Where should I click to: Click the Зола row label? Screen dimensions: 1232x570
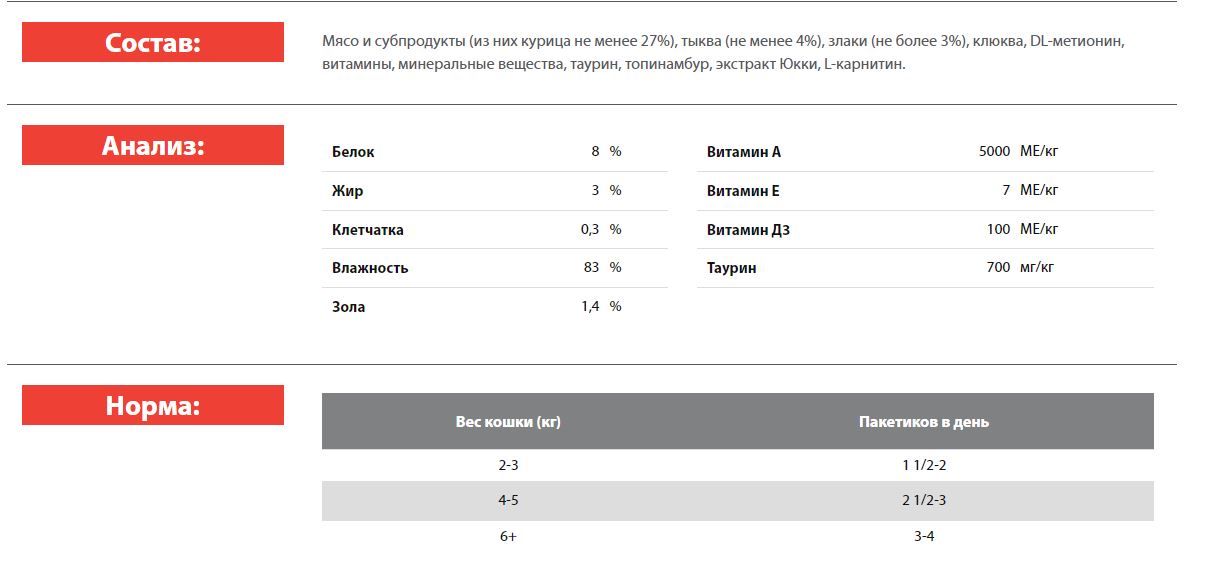(349, 307)
